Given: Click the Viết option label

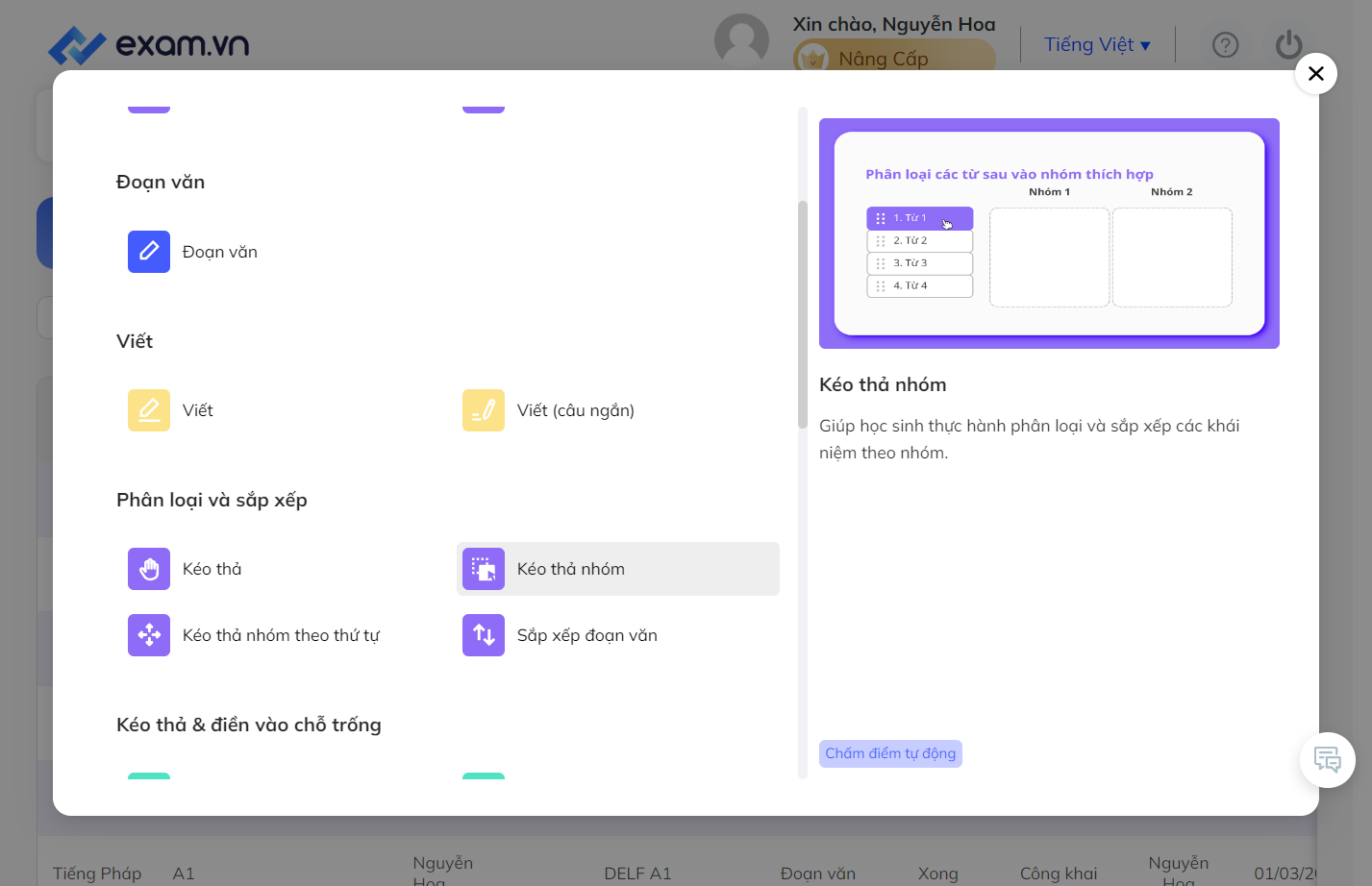Looking at the screenshot, I should click(198, 410).
